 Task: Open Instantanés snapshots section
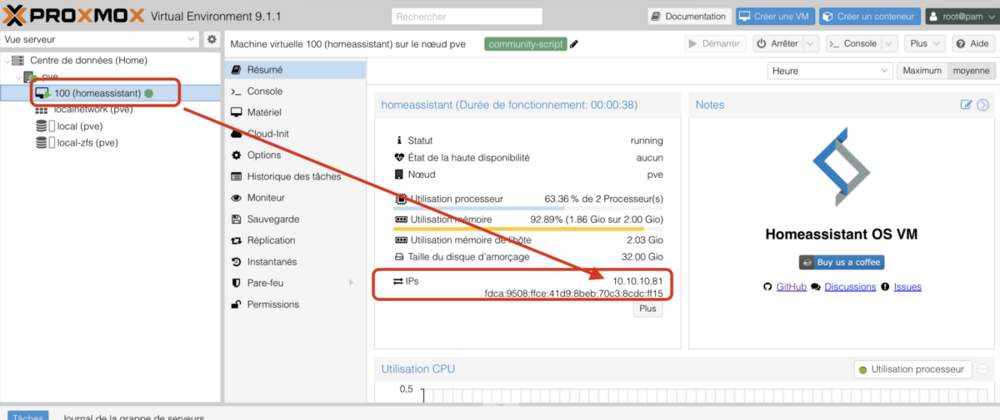tap(295, 262)
